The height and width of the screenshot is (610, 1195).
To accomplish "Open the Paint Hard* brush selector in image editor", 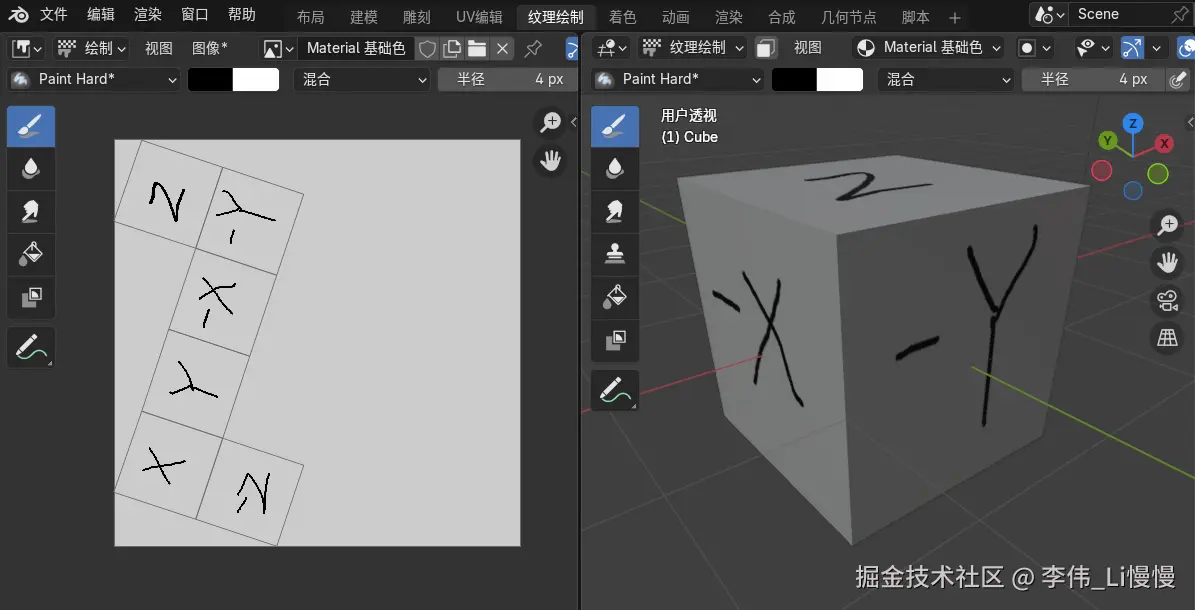I will (x=95, y=79).
